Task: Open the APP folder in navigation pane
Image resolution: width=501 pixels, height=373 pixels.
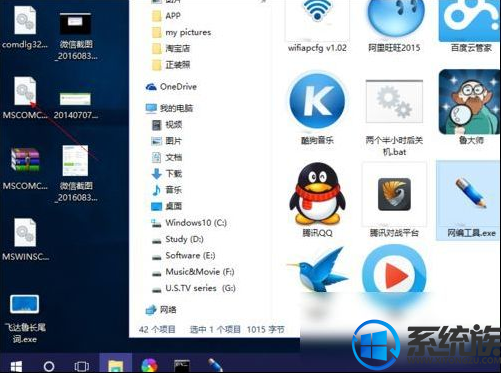Action: (167, 16)
